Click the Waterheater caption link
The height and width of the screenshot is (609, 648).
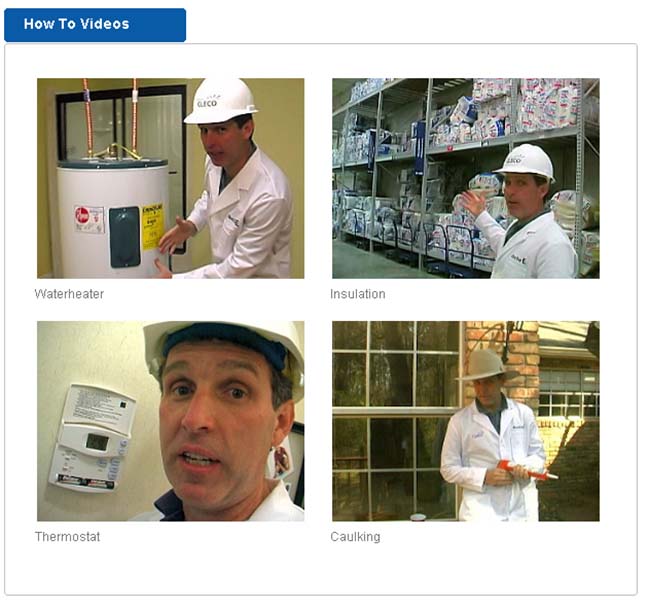69,294
